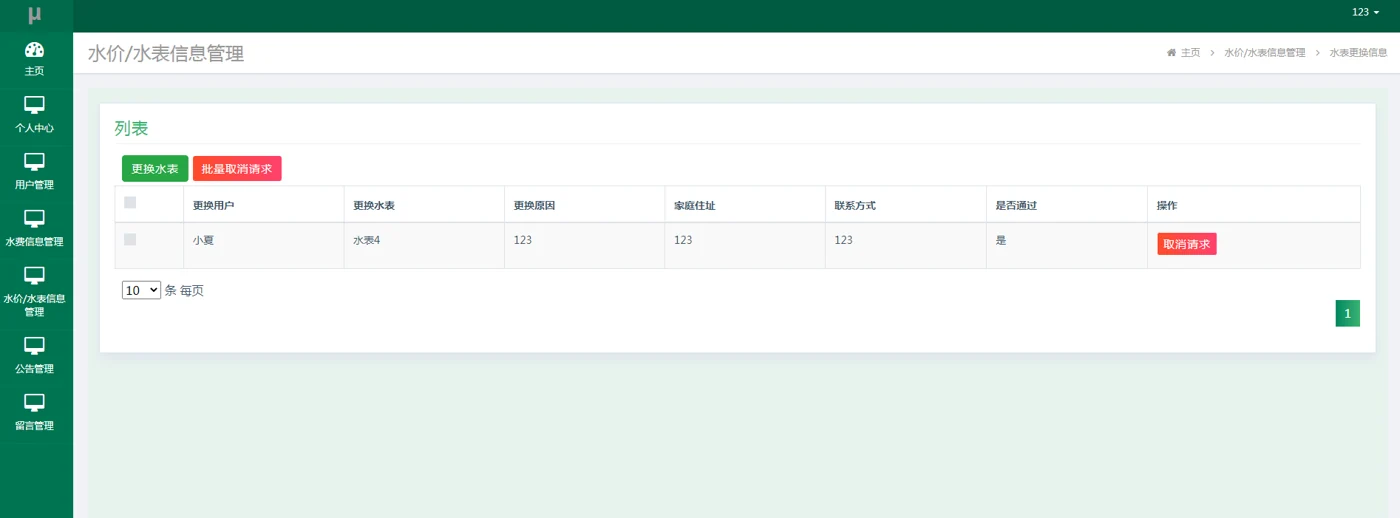Open the 10 条 每页 page-size dropdown
This screenshot has width=1400, height=518.
coord(141,290)
